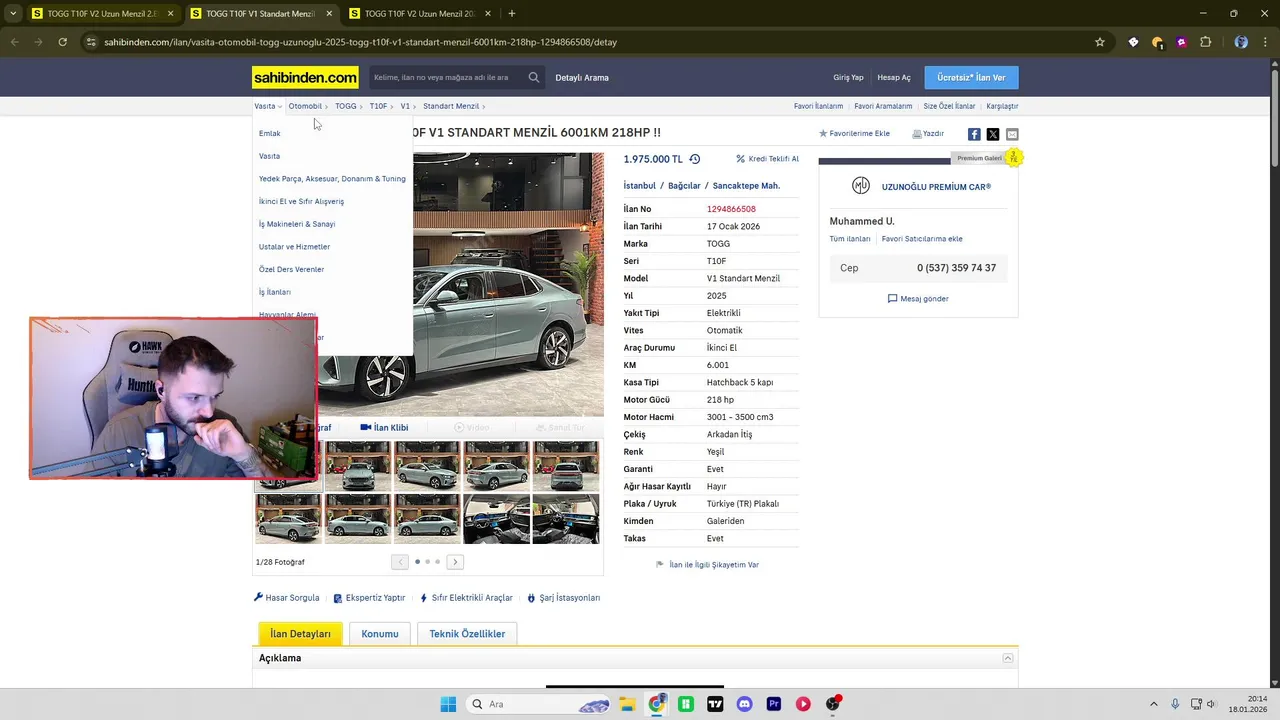Share listing on X
Screen dimensions: 1280x720
pyautogui.click(x=993, y=134)
